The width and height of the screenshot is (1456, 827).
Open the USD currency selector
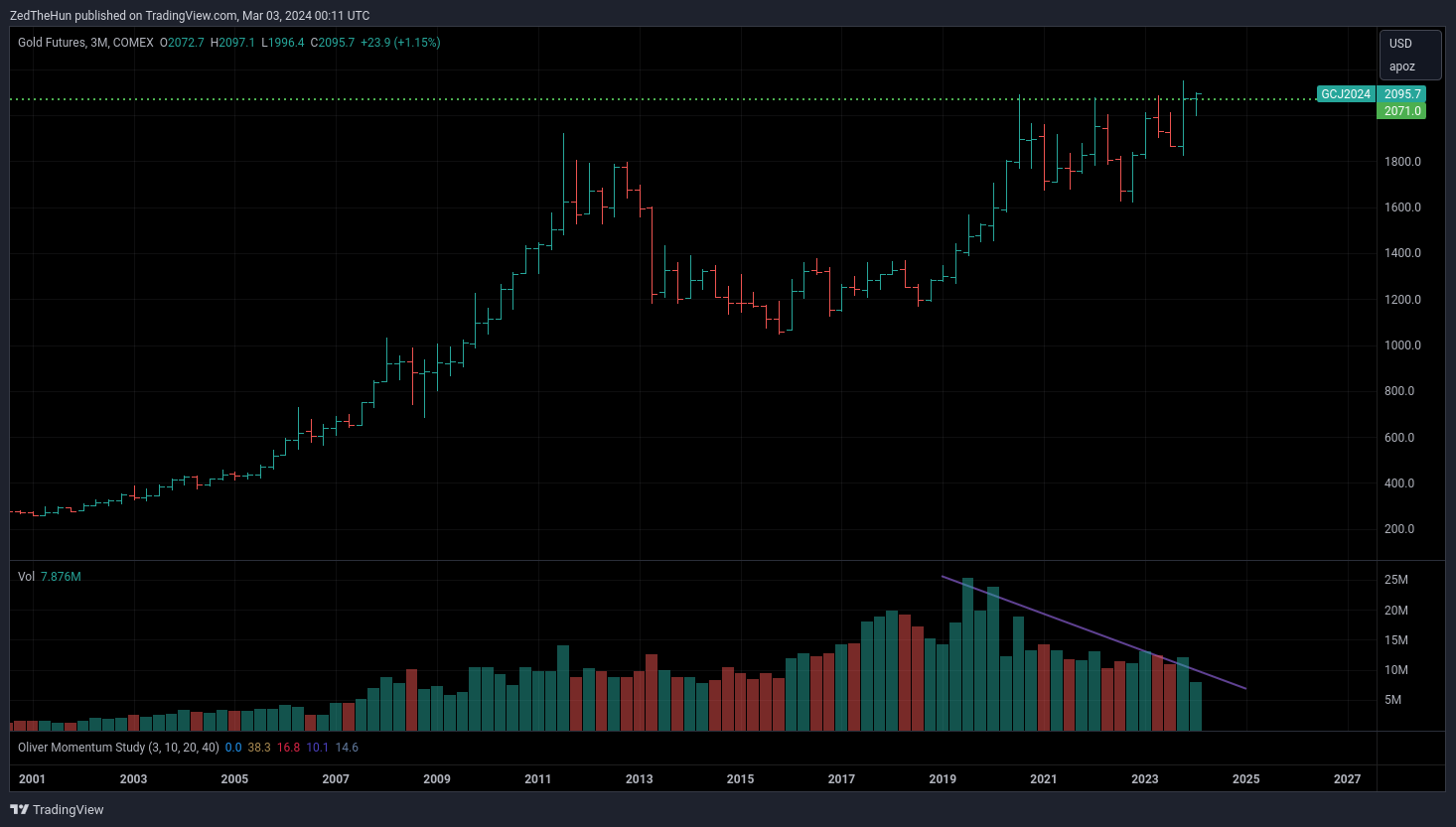coord(1400,44)
